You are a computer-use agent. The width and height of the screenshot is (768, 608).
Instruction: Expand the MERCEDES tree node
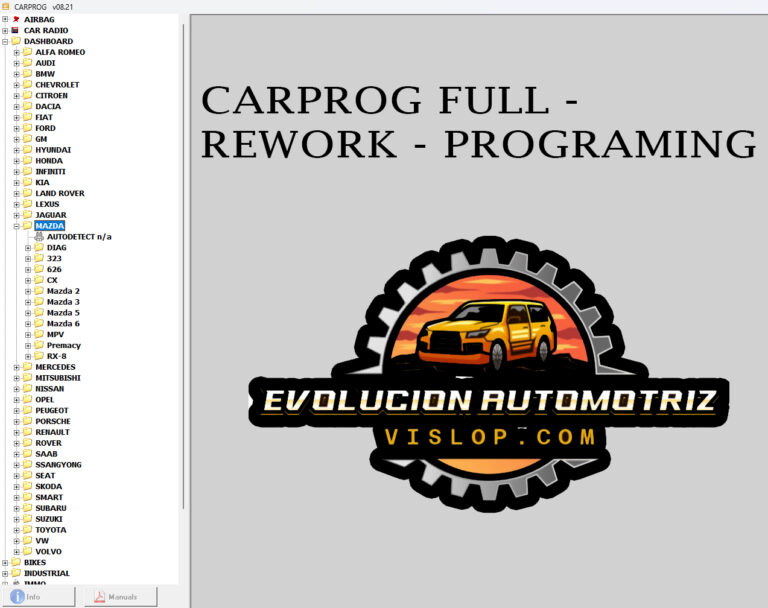[16, 367]
